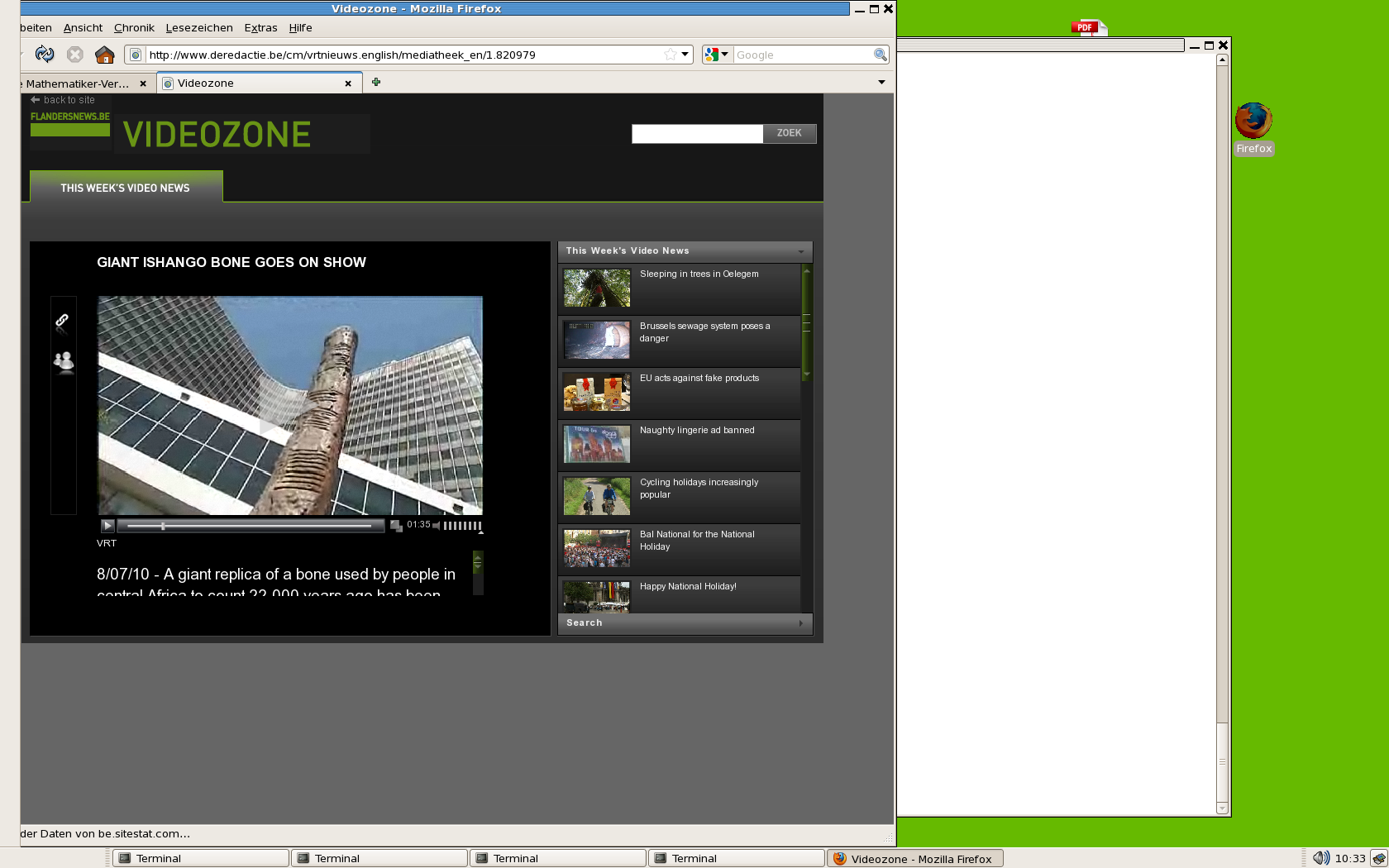The height and width of the screenshot is (868, 1389).
Task: Launch Firefox from the desktop icon
Action: [x=1253, y=122]
